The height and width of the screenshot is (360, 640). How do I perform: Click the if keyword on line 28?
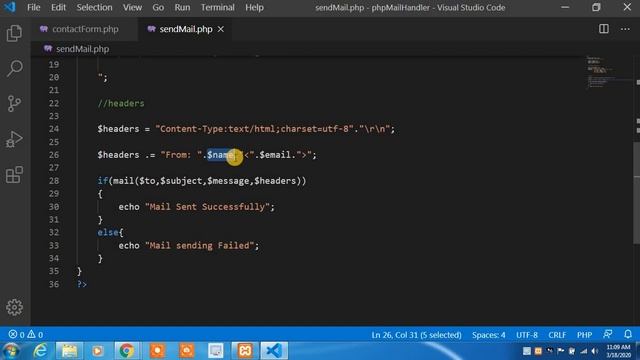point(102,181)
